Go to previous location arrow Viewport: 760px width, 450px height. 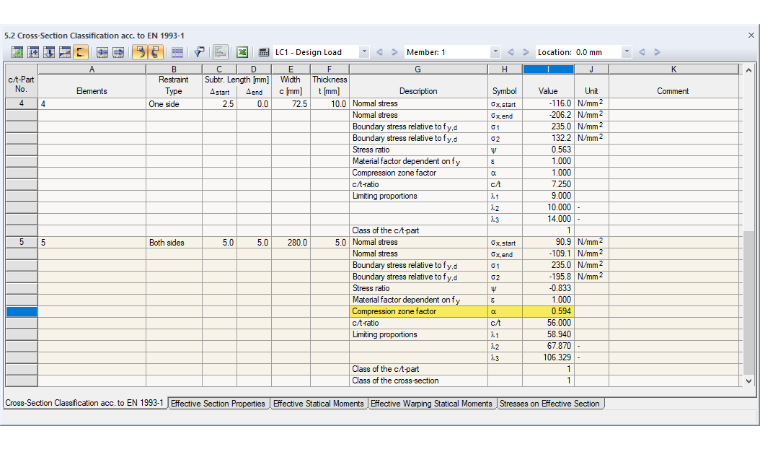pyautogui.click(x=642, y=52)
